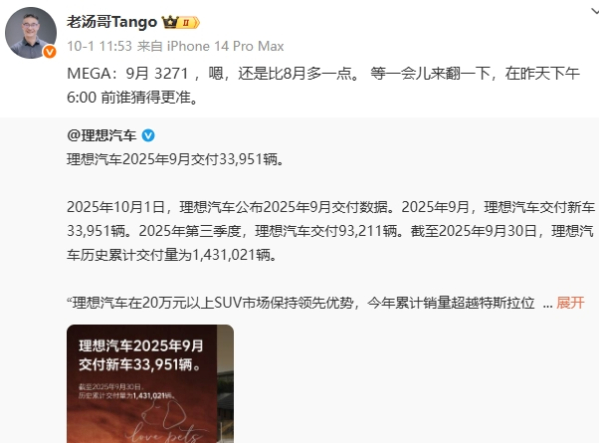Click the love pets dog illustration

coord(164,422)
